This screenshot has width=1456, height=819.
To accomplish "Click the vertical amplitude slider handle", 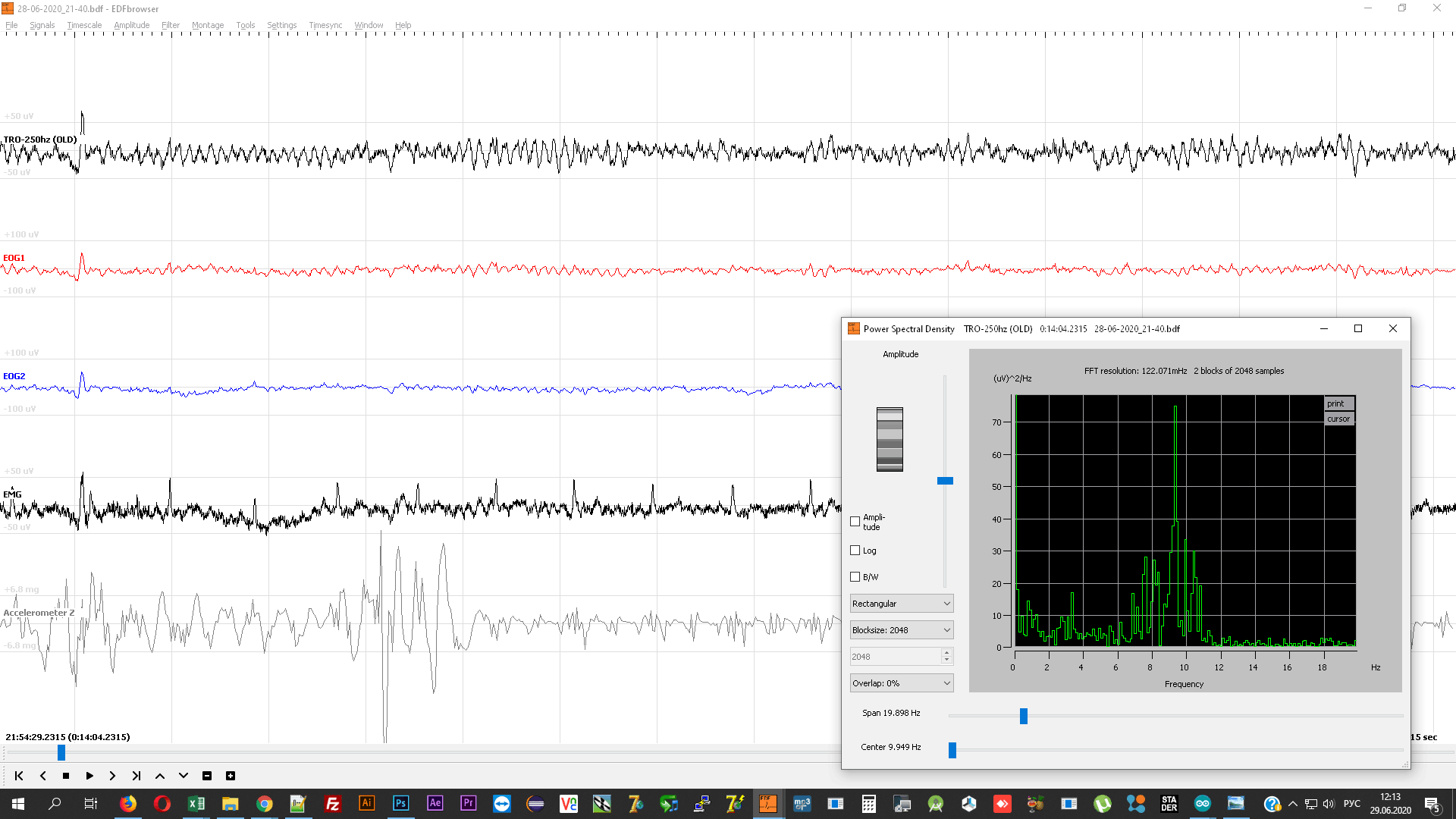I will 945,481.
